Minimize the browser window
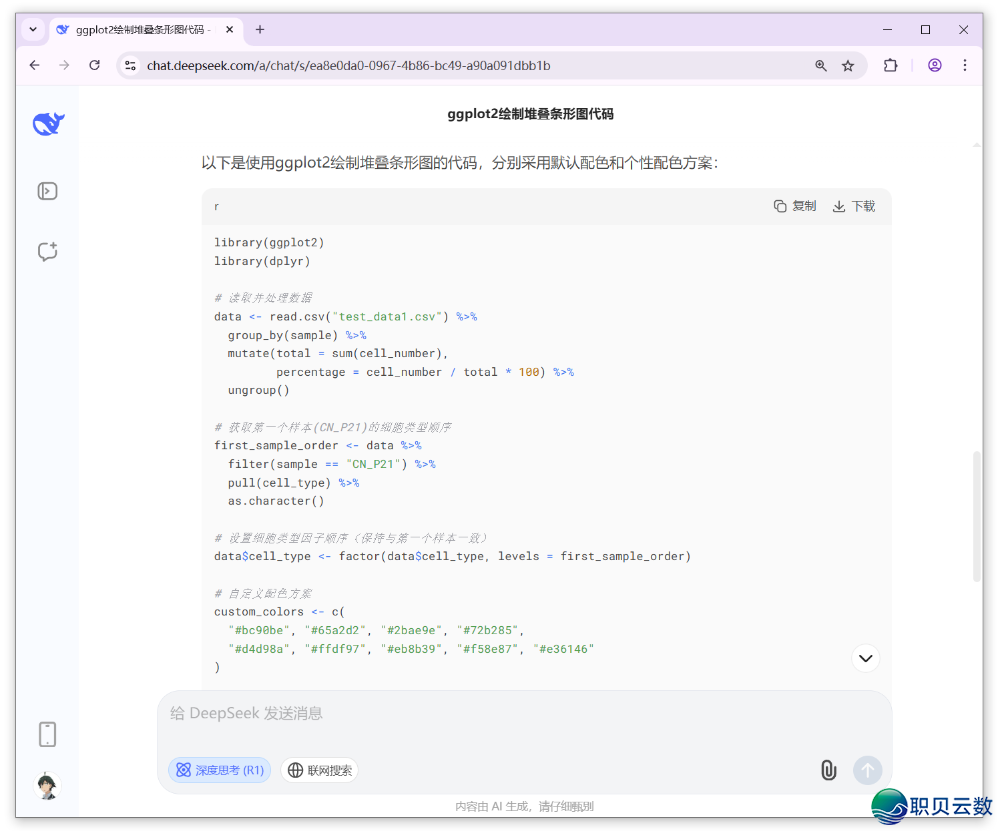 tap(887, 29)
